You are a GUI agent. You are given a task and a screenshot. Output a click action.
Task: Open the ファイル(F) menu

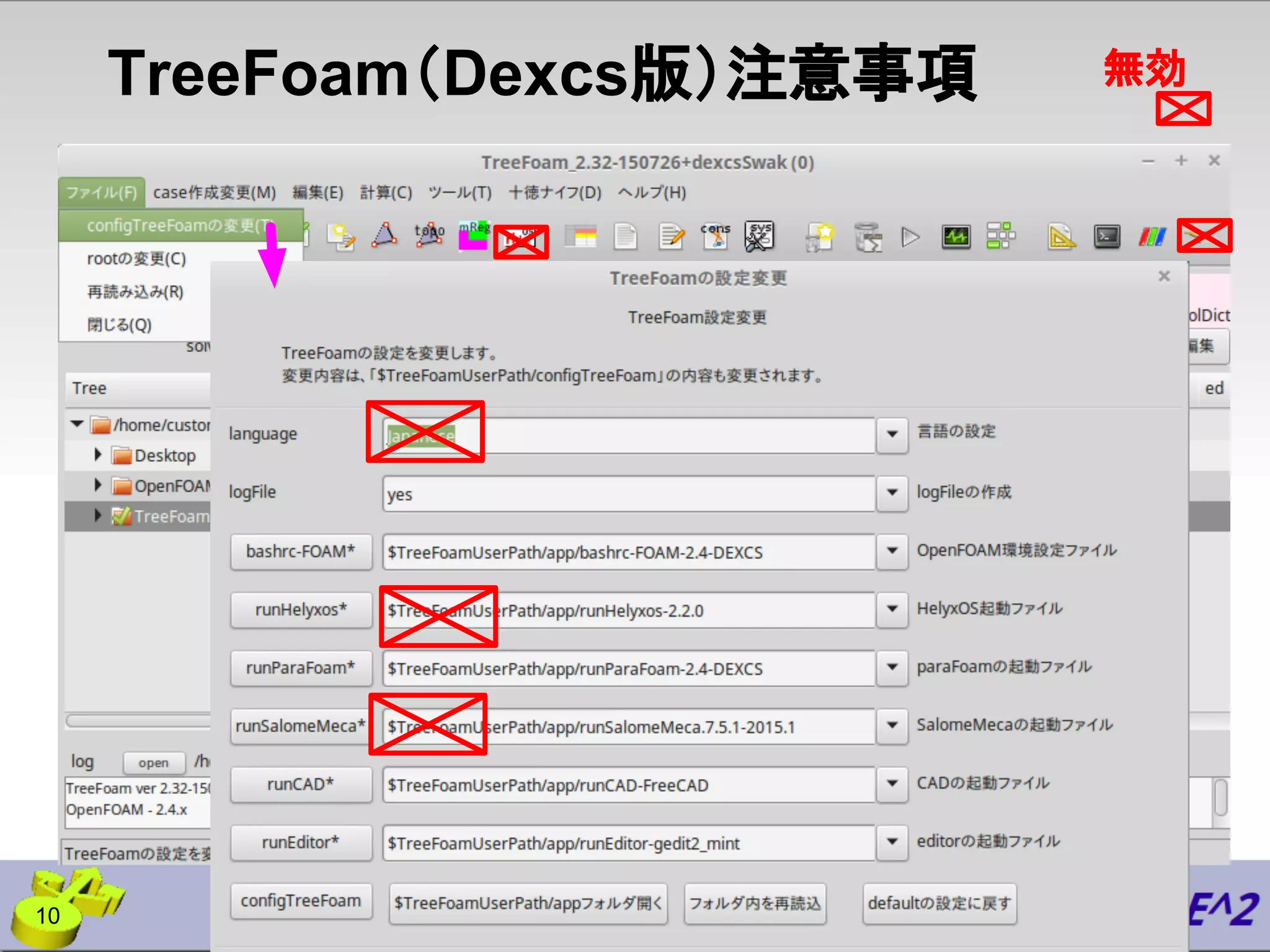point(102,193)
